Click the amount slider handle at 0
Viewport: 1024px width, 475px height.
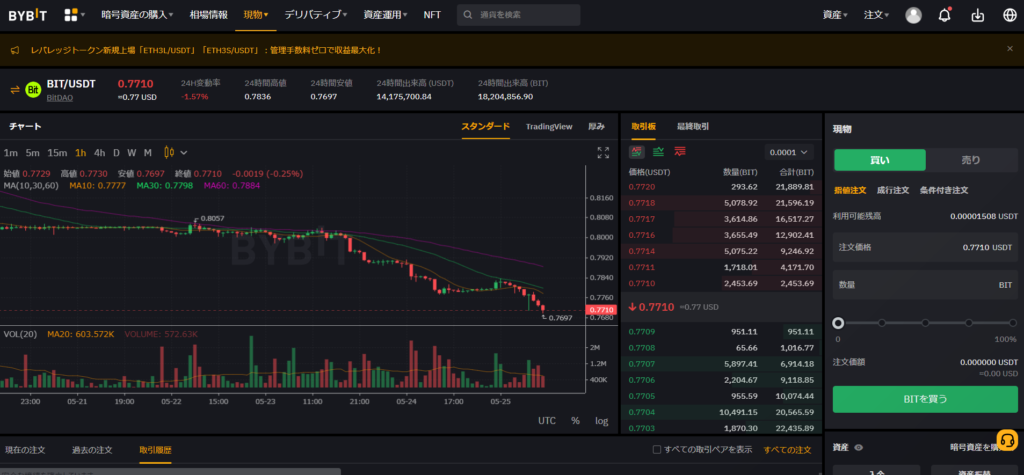838,323
